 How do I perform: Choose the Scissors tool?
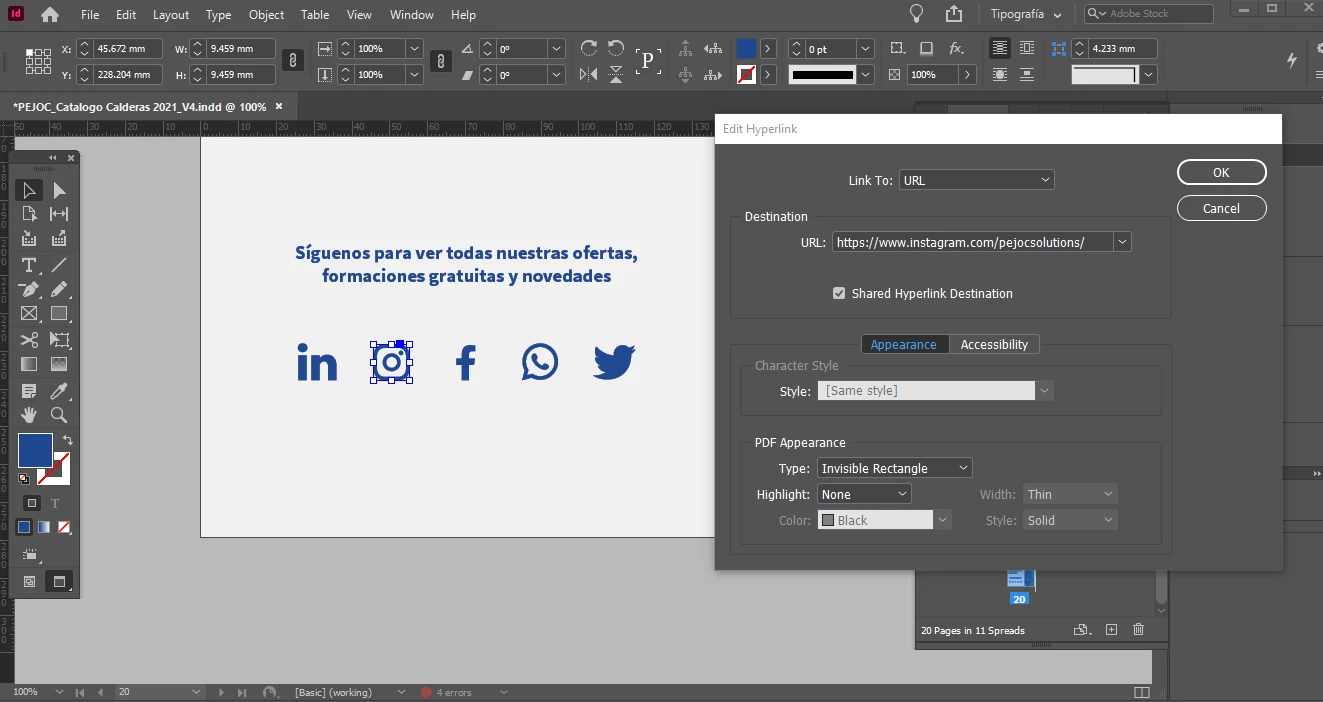pos(29,340)
